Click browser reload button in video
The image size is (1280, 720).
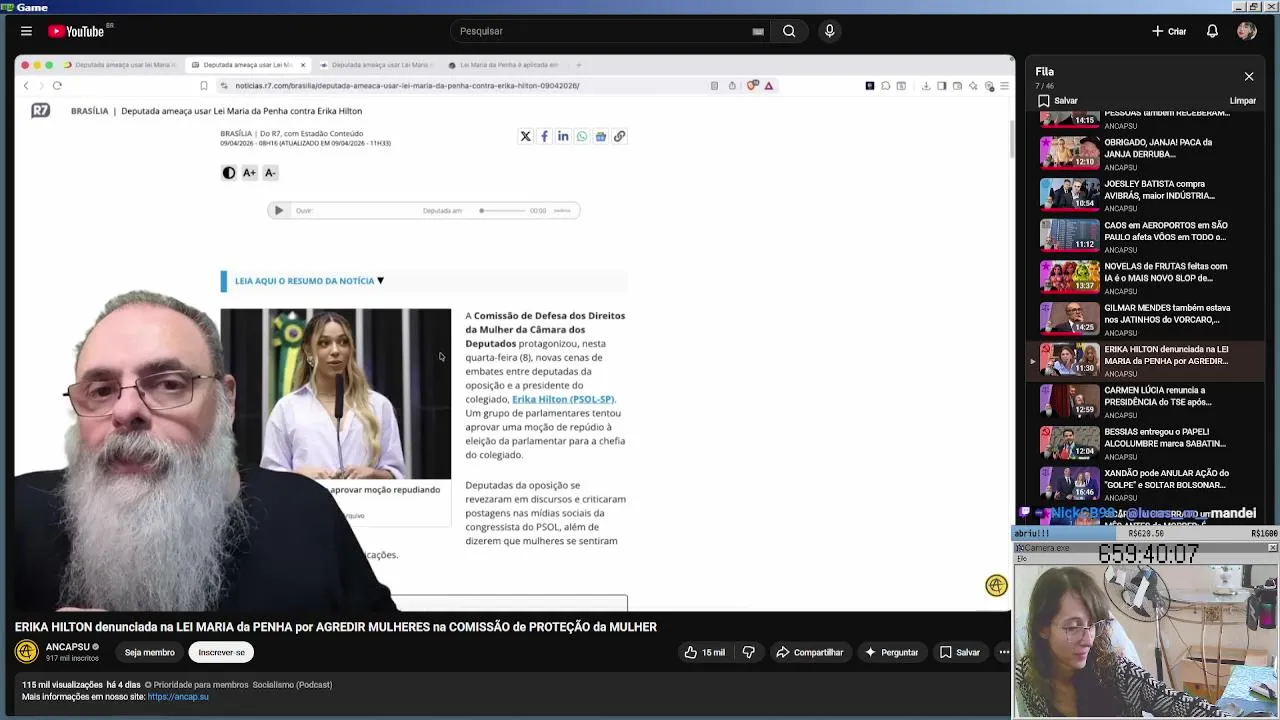coord(57,85)
